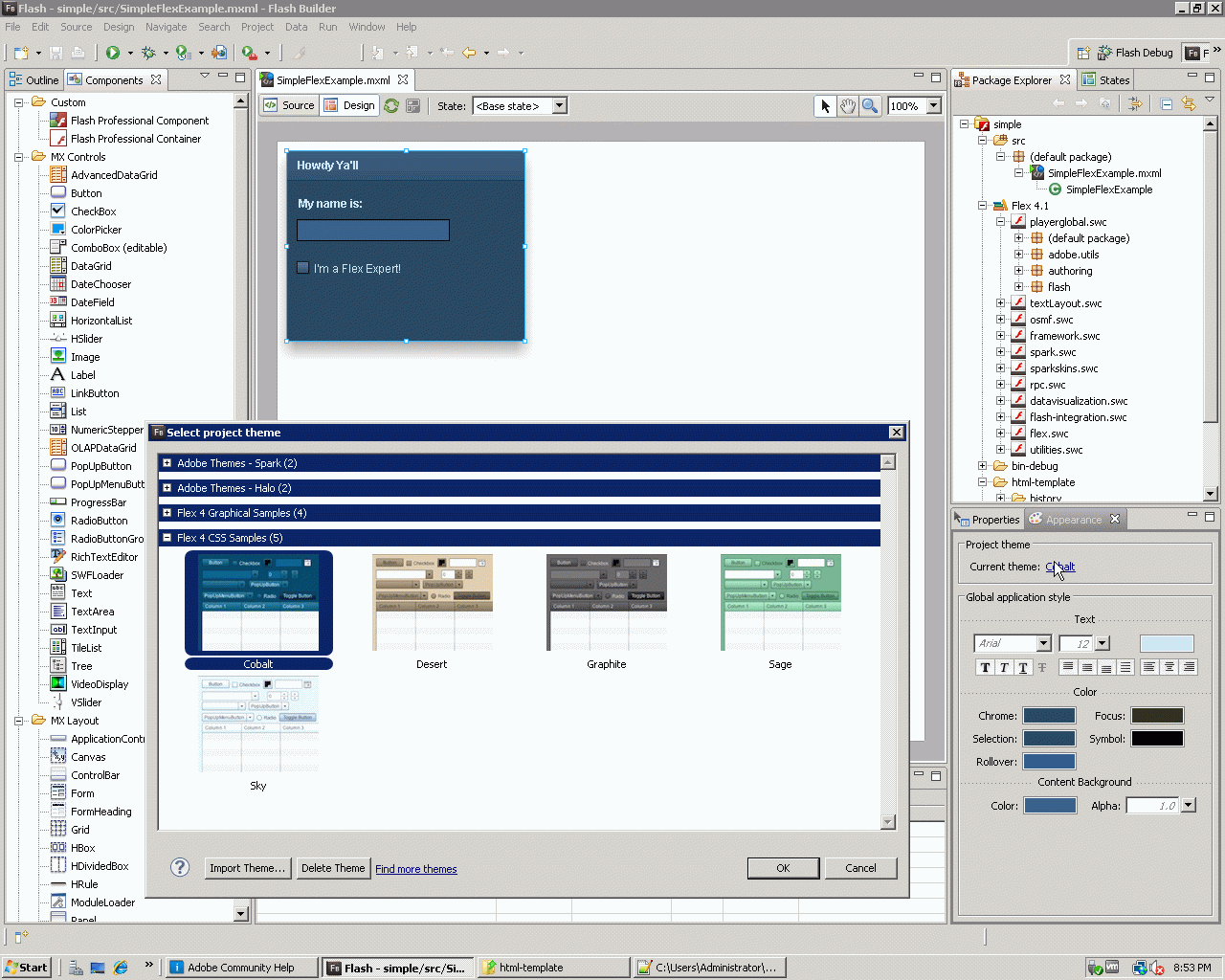Screen dimensions: 1225x980
Task: Click Collapse All in Package Explorer
Action: 1167,103
